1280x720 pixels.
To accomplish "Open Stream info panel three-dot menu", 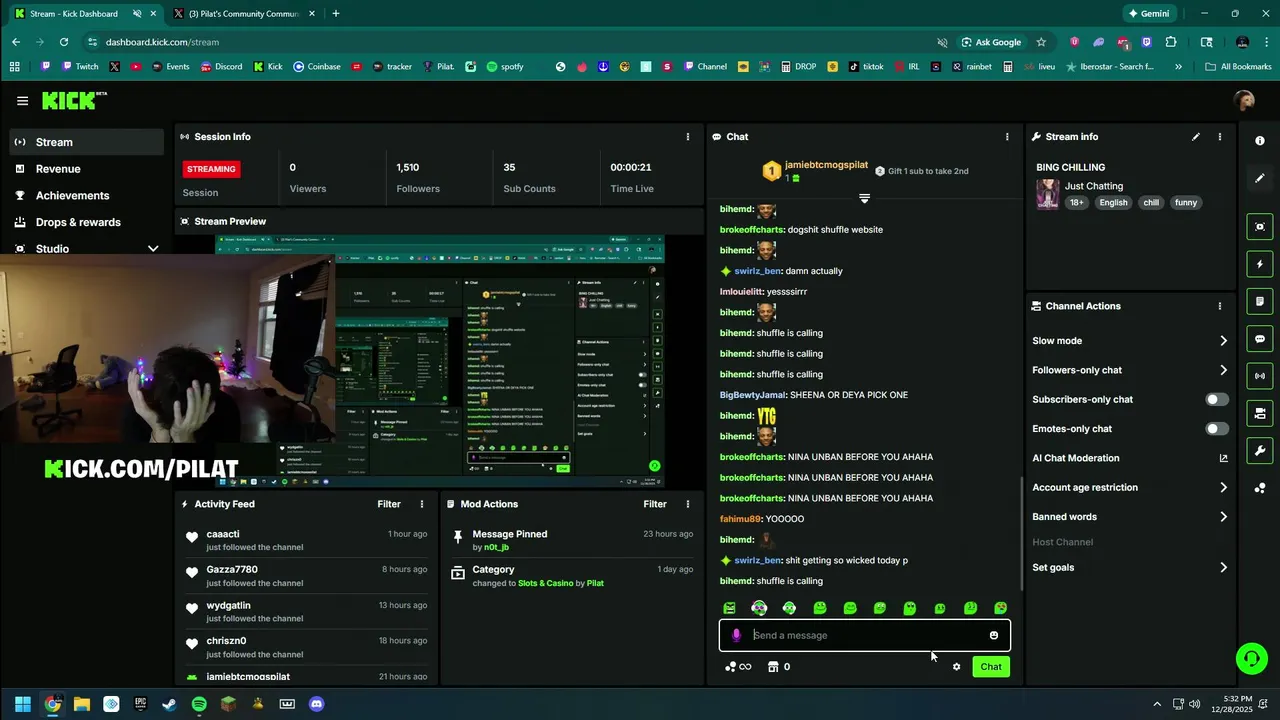I will (x=1219, y=137).
